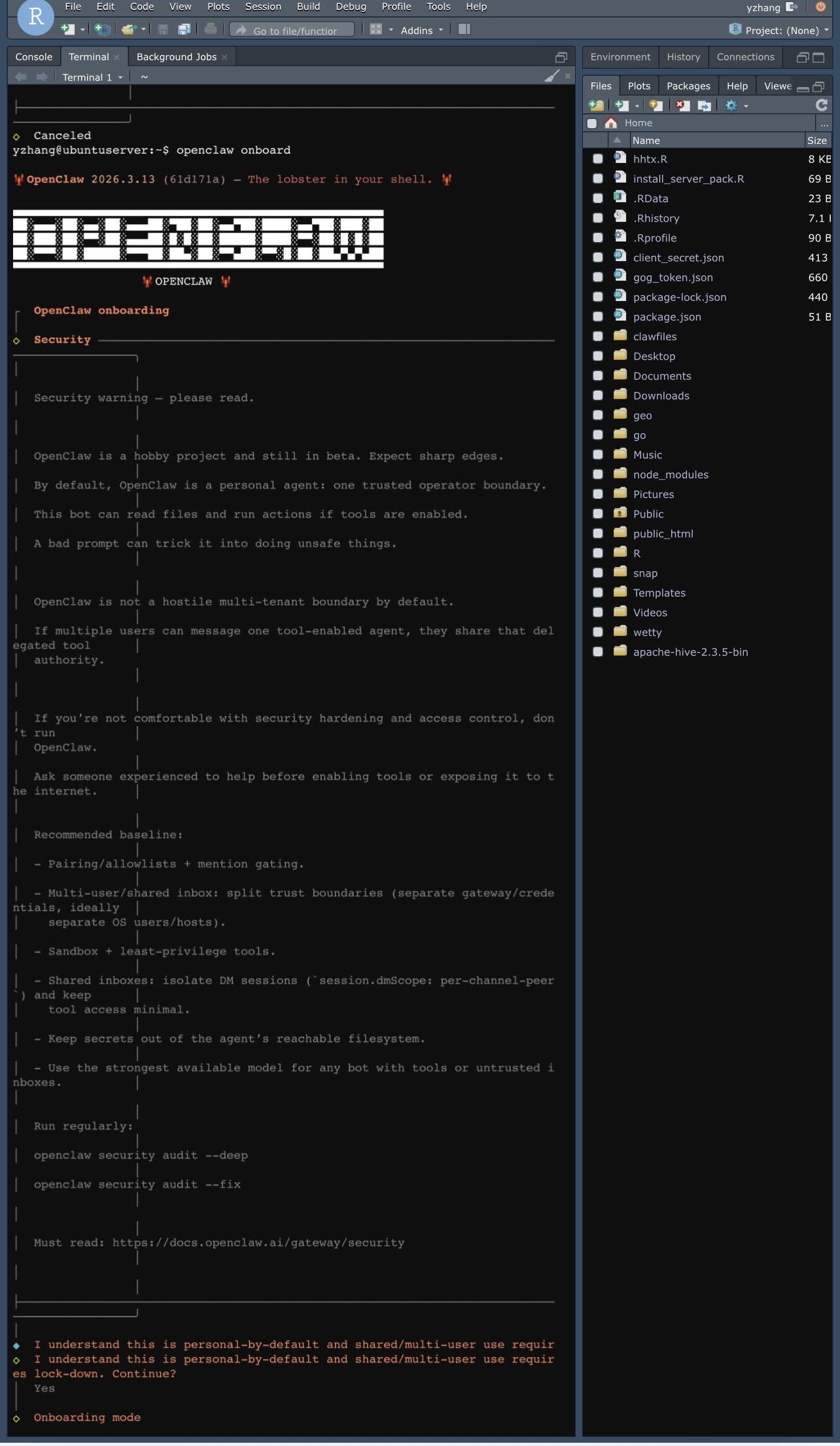Expand the Addins dropdown menu
Screen dimensions: 840x1446
[422, 30]
